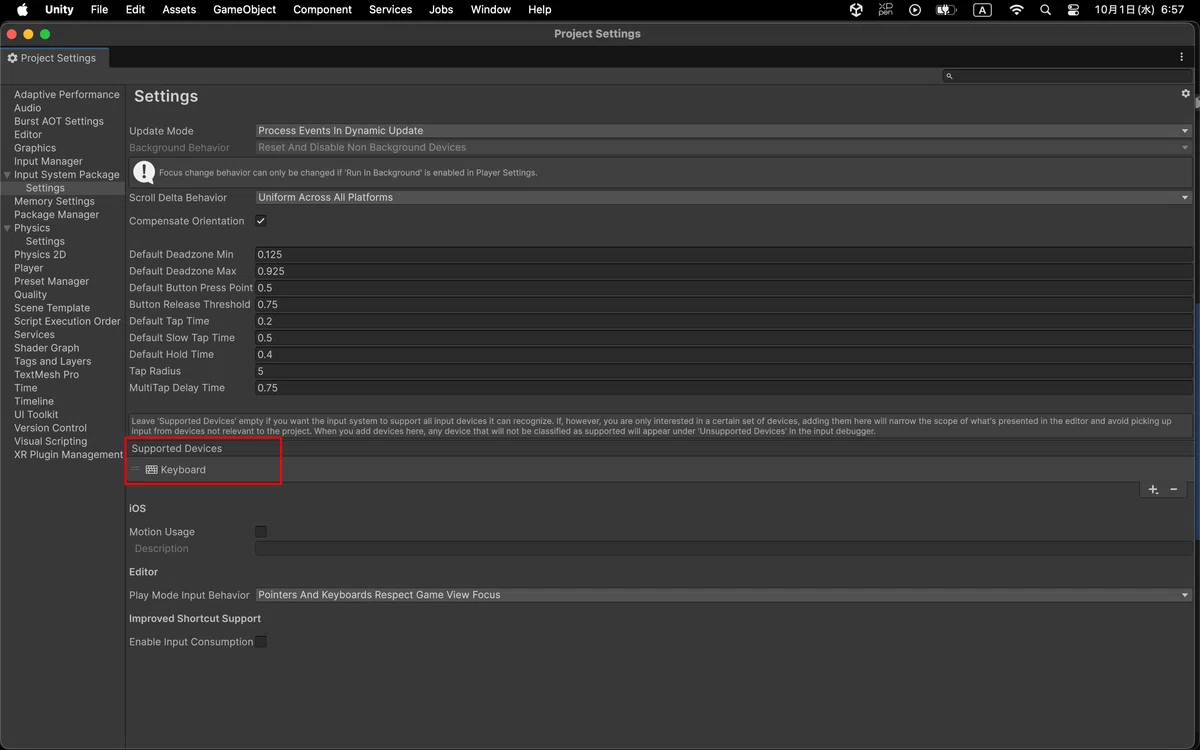Open the input source 'A' indicator

[x=983, y=10]
